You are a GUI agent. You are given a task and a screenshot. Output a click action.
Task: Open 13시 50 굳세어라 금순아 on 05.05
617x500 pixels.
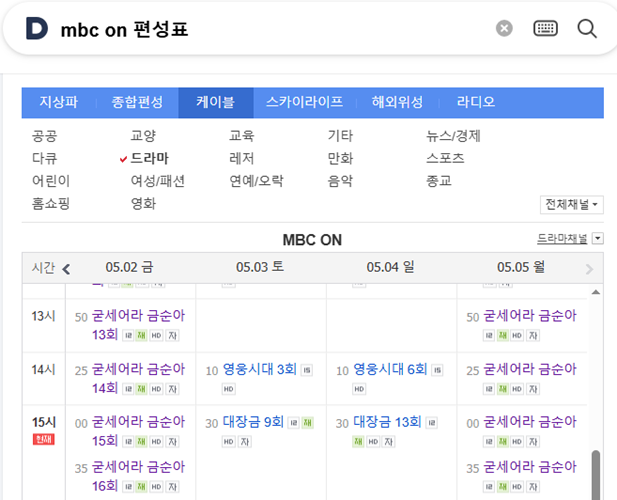[x=530, y=316]
